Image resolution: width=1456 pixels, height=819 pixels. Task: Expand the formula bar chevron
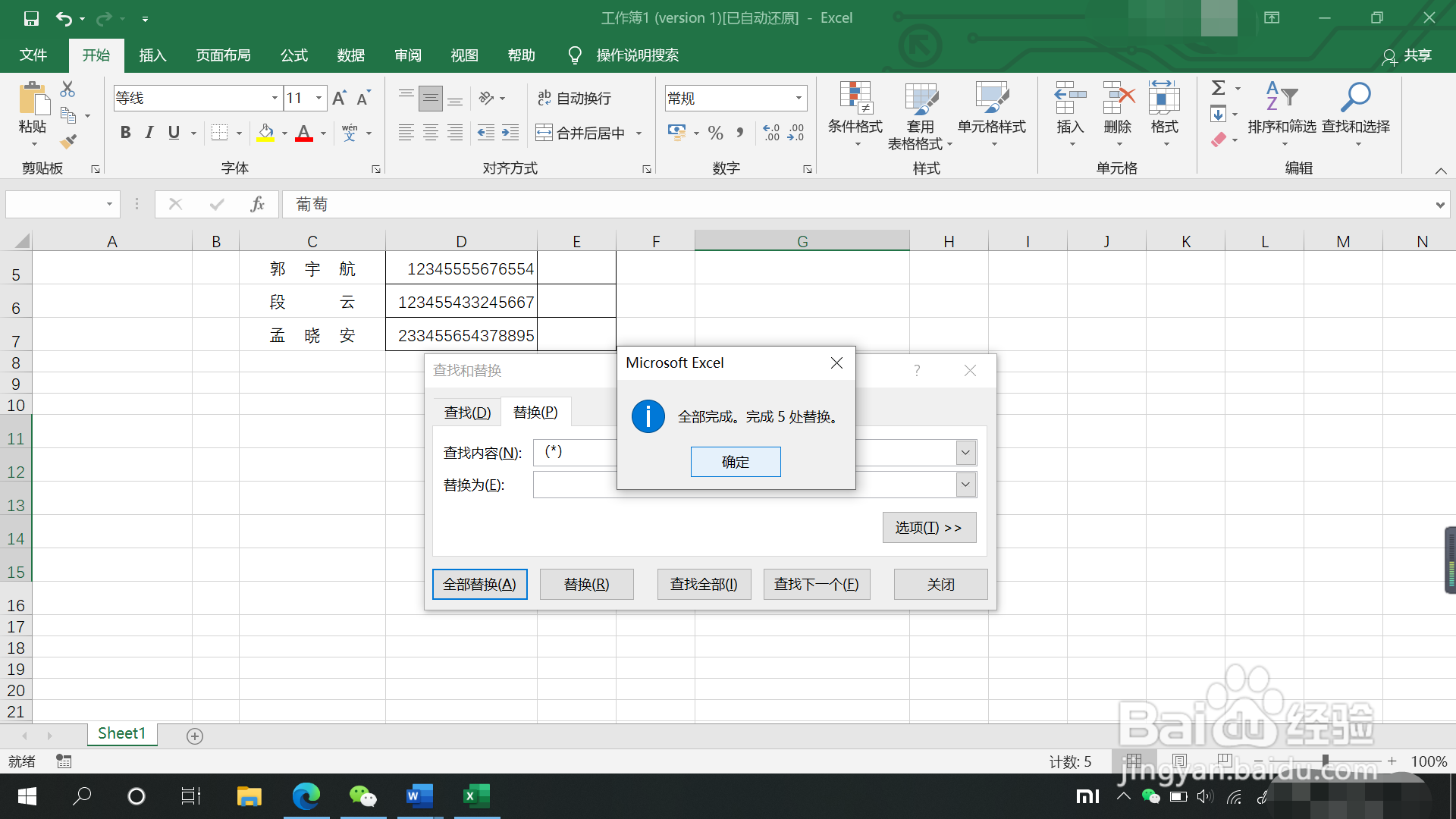pyautogui.click(x=1439, y=205)
